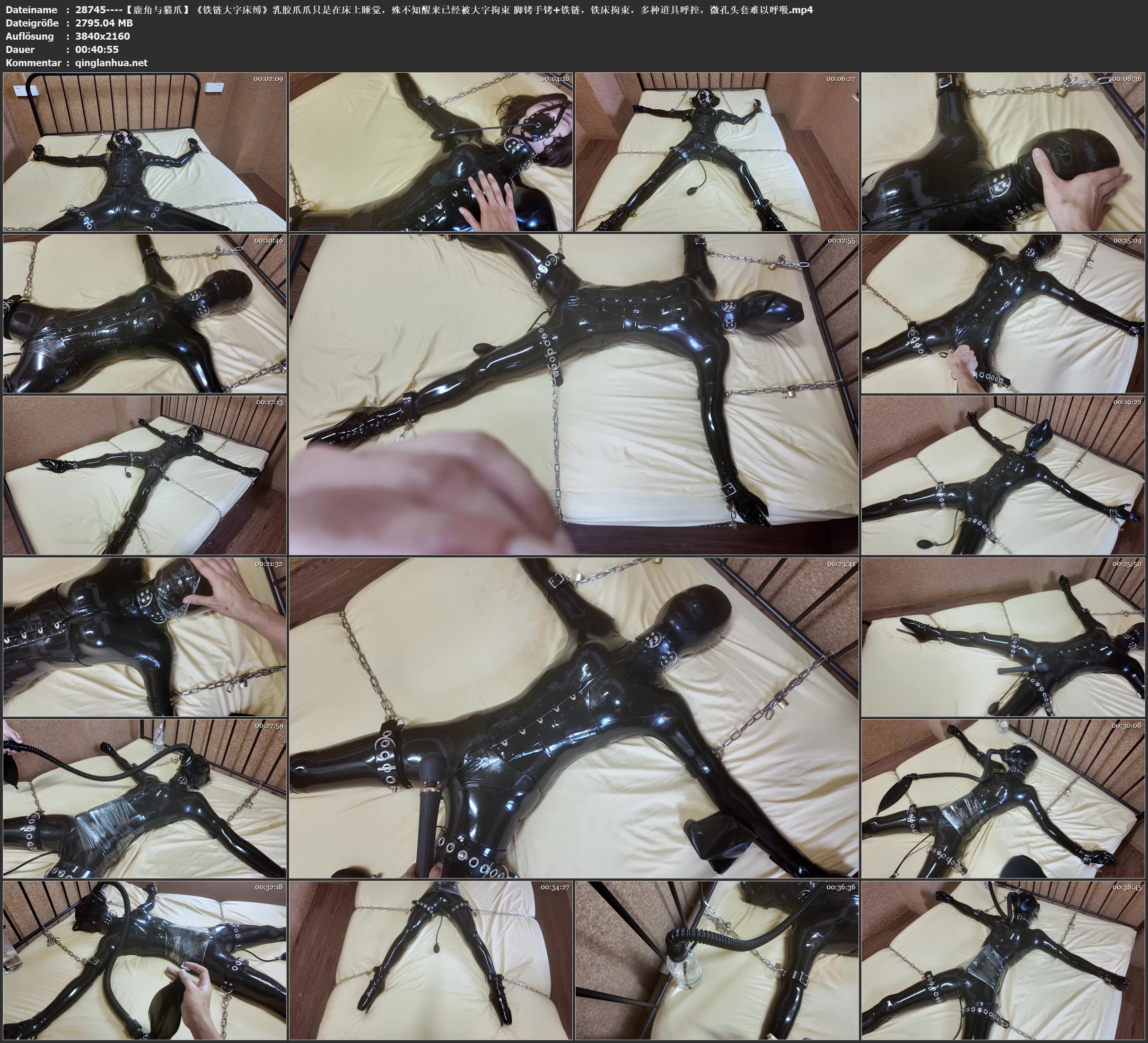Click the thumbnail labeled 00:34:27
The image size is (1148, 1043).
click(430, 960)
